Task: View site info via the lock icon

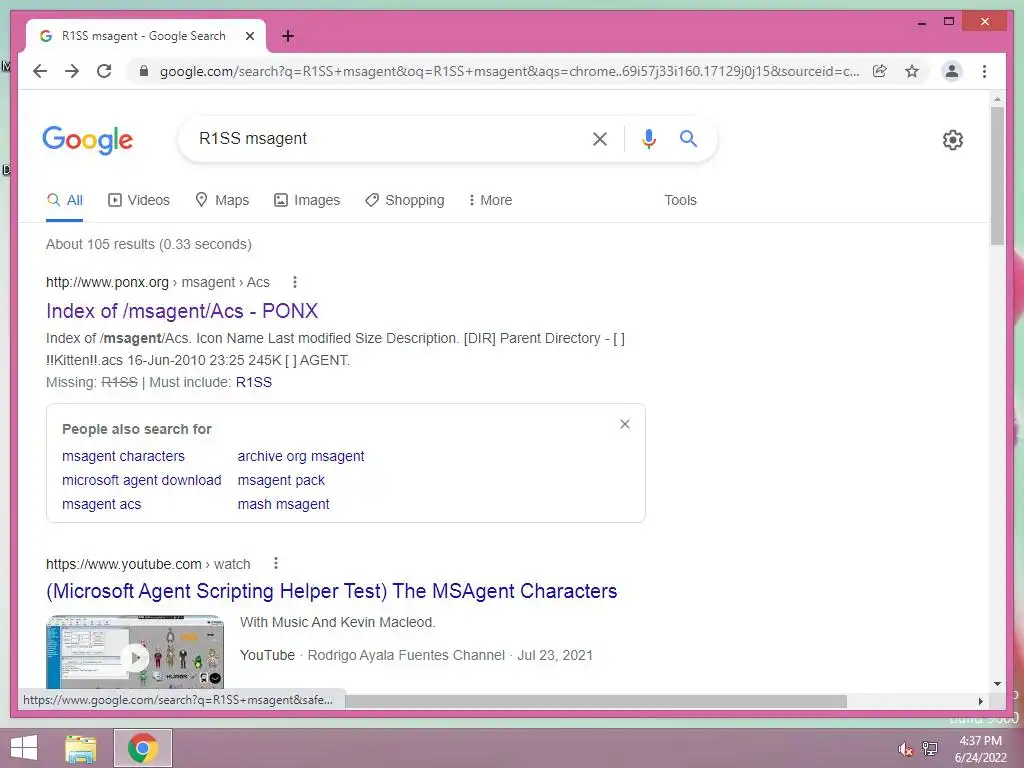Action: [x=144, y=71]
